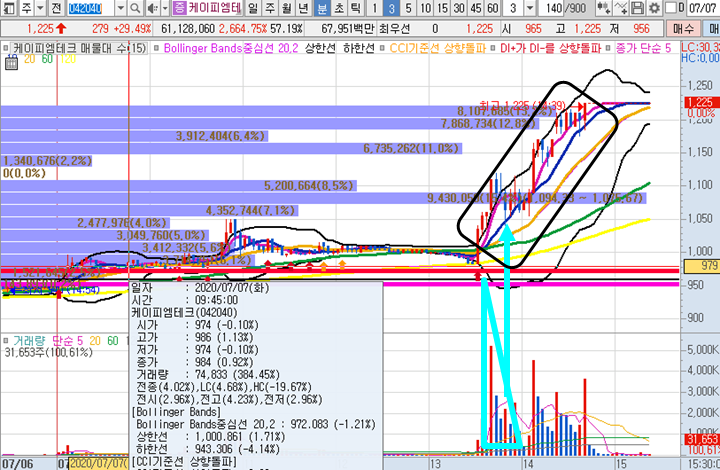Choose the 1 minute interval button

375,8
